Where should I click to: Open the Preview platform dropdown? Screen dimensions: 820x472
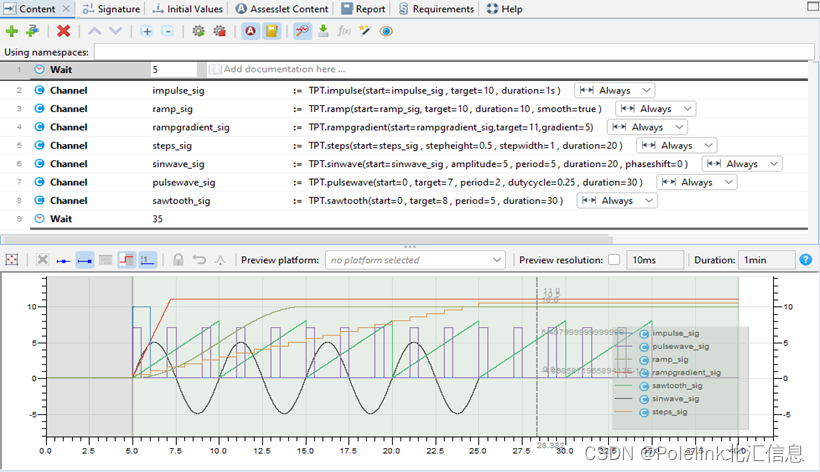pyautogui.click(x=415, y=260)
